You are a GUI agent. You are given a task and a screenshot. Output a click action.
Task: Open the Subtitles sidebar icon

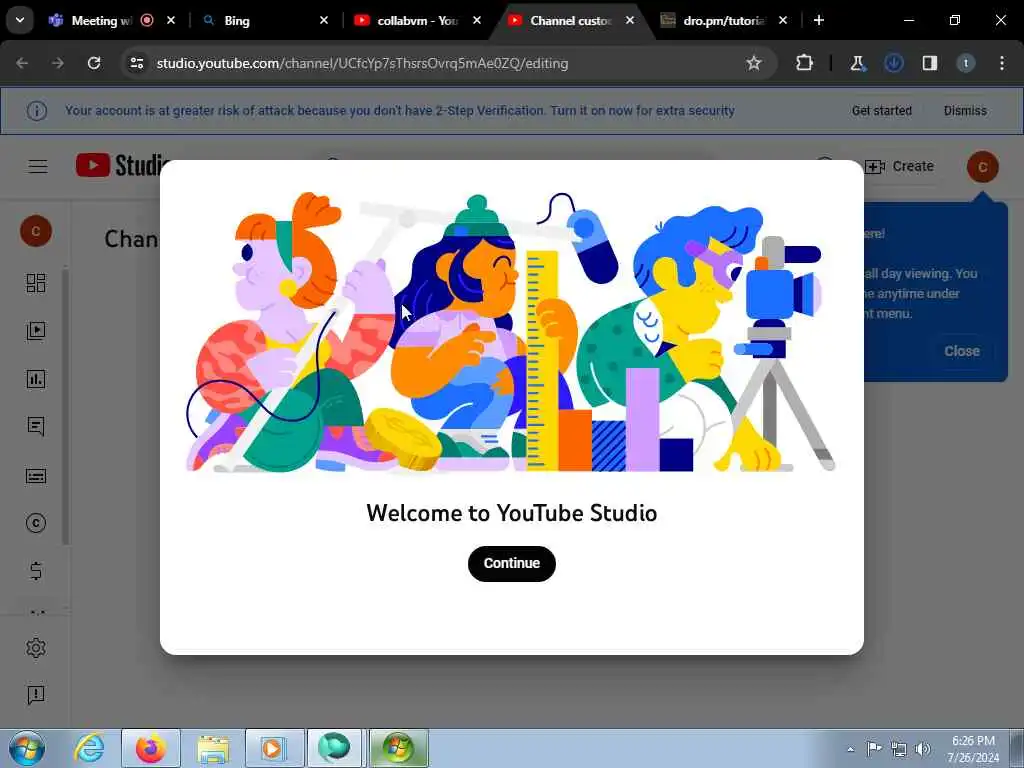tap(36, 475)
